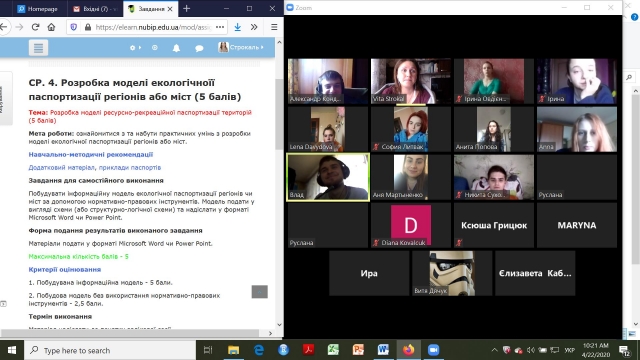Open the Firefox hamburger application menu
This screenshot has height=360, width=640.
[274, 27]
